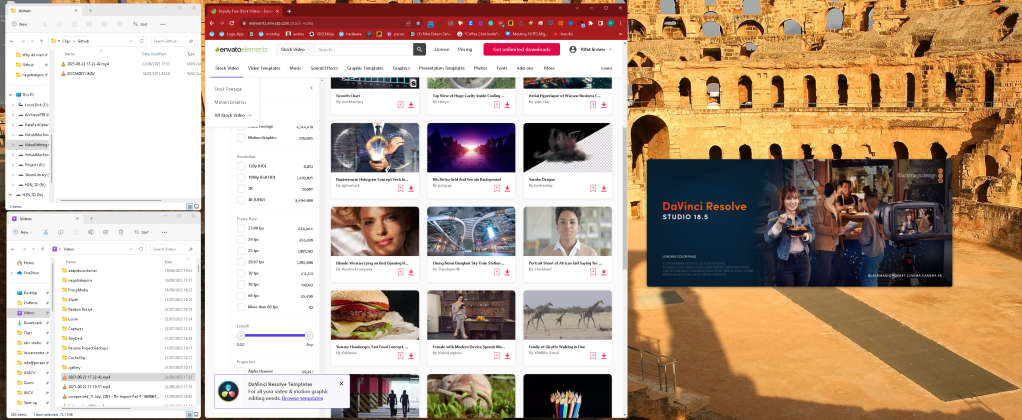Enable the Alpha Channel property filter
1022x420 pixels.
[x=241, y=371]
